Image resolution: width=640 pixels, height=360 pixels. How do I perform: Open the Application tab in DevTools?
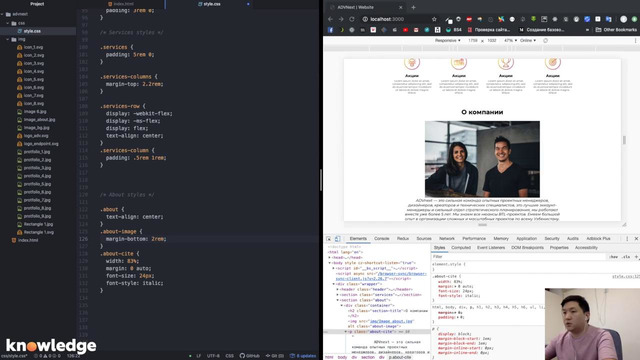526,239
